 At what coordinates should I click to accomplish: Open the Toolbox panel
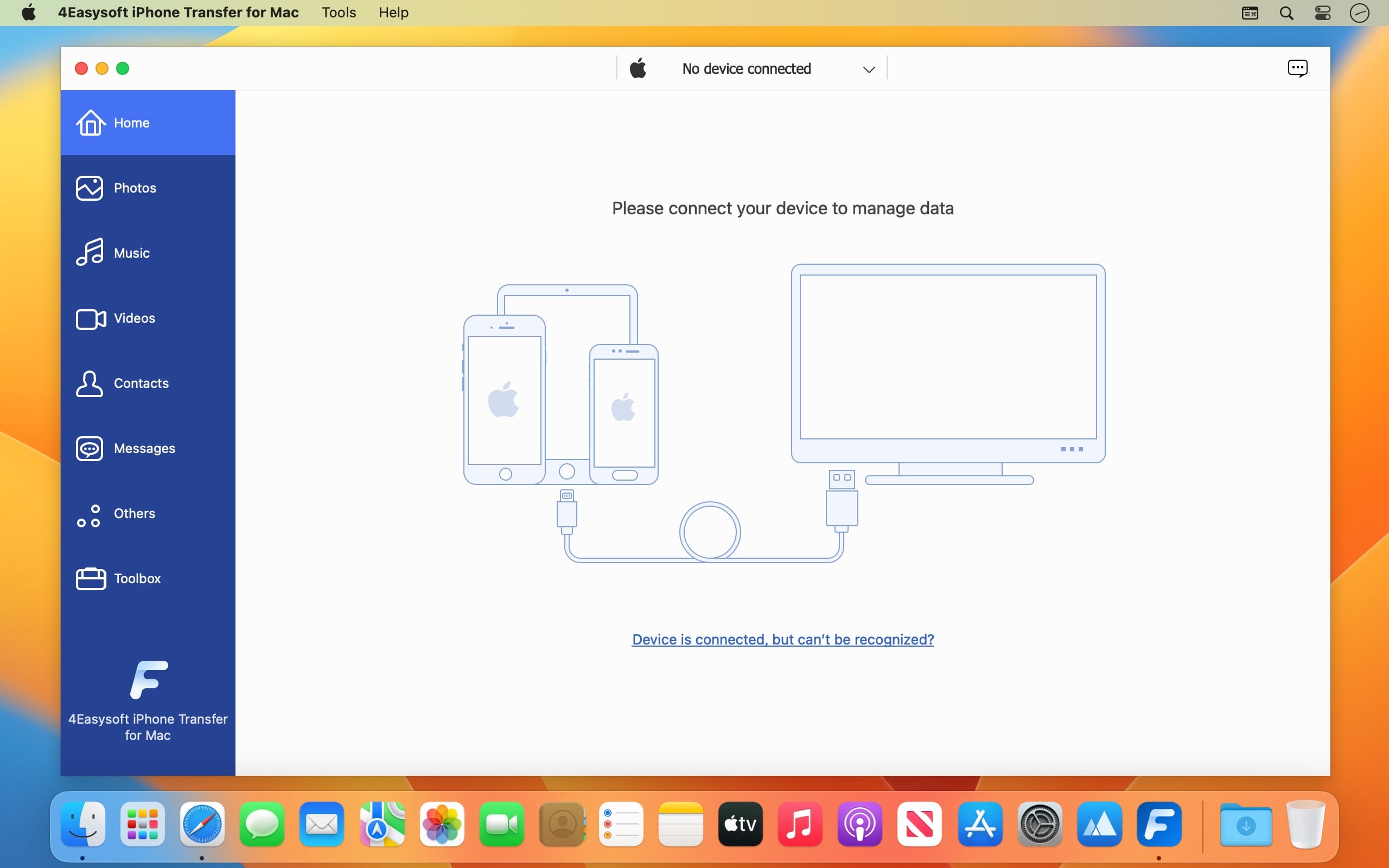137,578
